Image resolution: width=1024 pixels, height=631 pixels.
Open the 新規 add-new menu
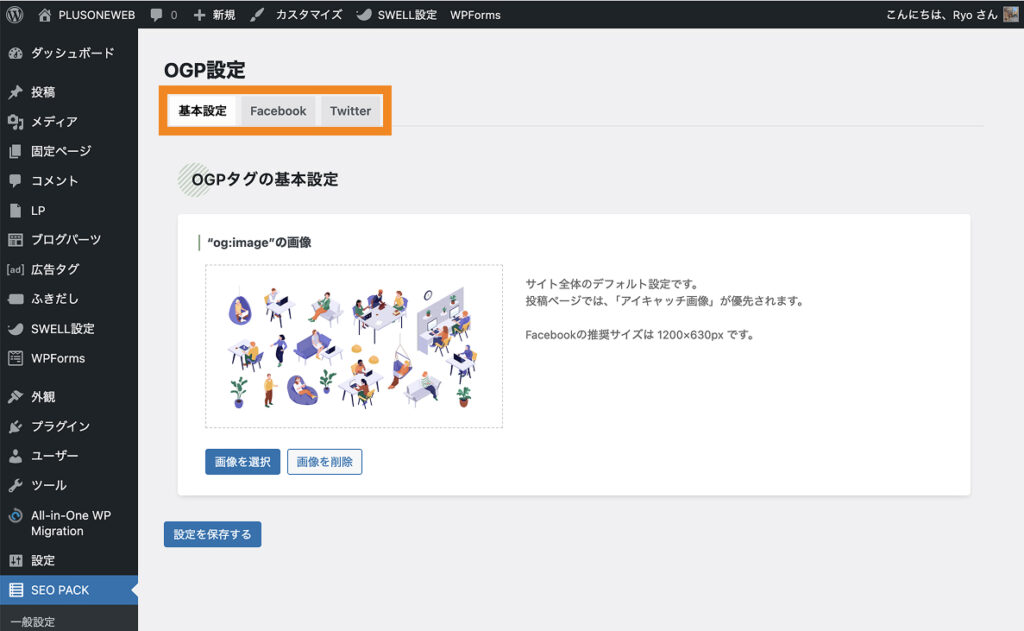(x=214, y=15)
